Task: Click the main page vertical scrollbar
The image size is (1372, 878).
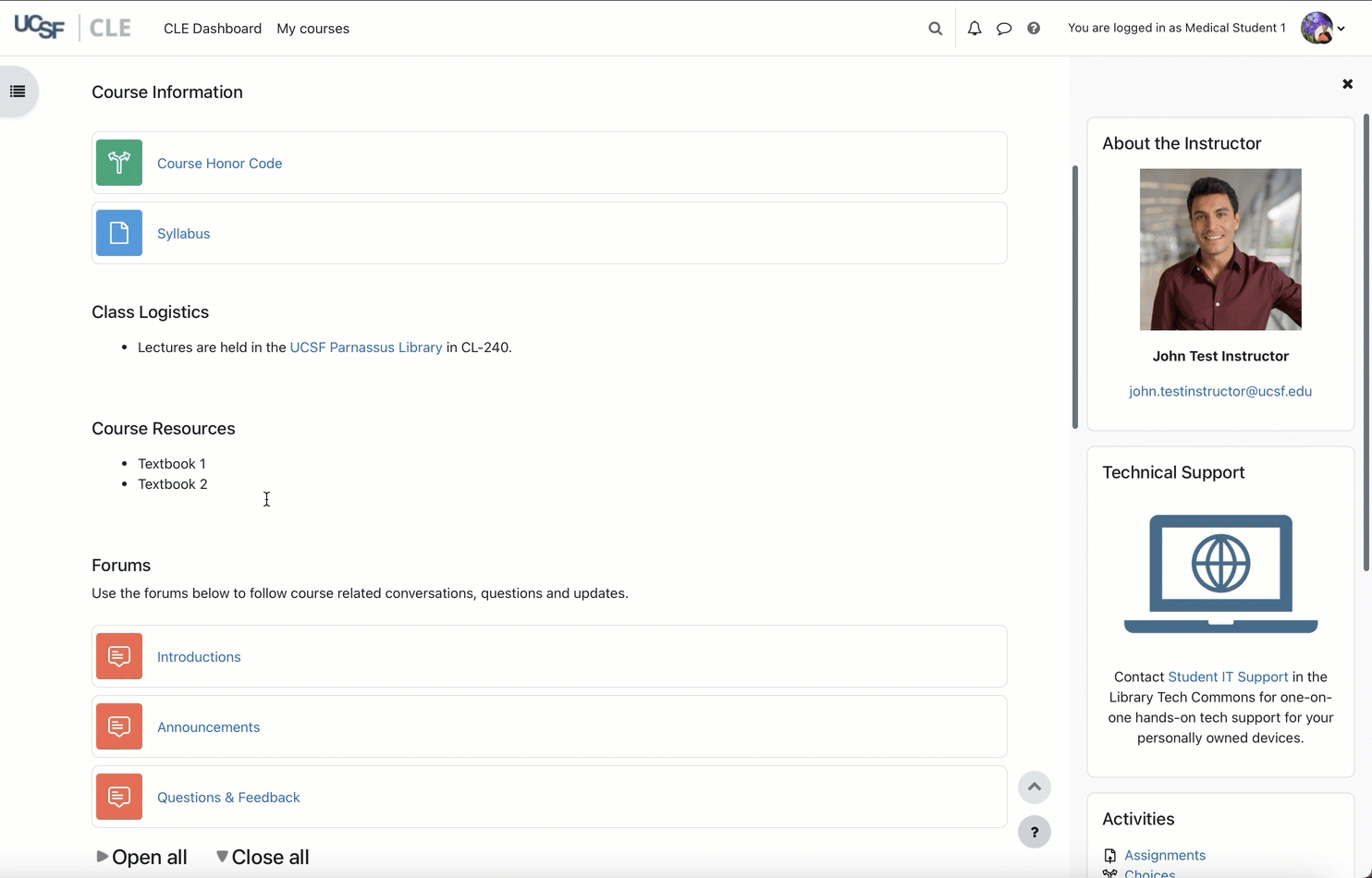Action: point(1075,296)
